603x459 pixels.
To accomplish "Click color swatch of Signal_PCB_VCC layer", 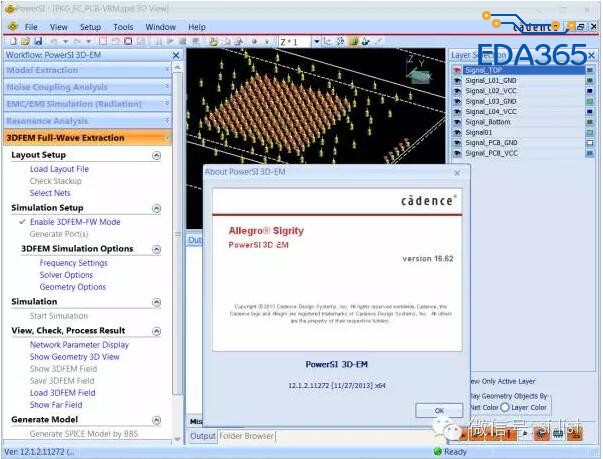I will pyautogui.click(x=589, y=153).
